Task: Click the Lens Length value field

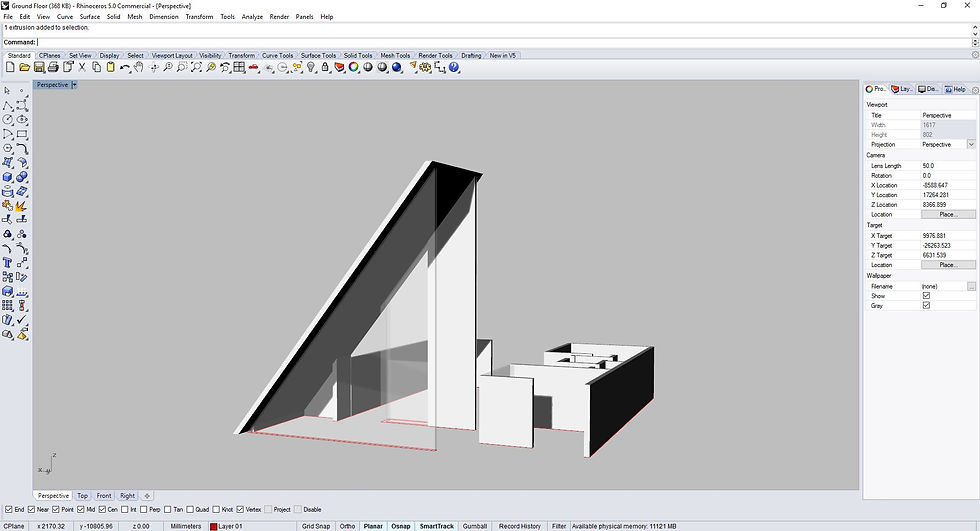Action: [x=948, y=166]
